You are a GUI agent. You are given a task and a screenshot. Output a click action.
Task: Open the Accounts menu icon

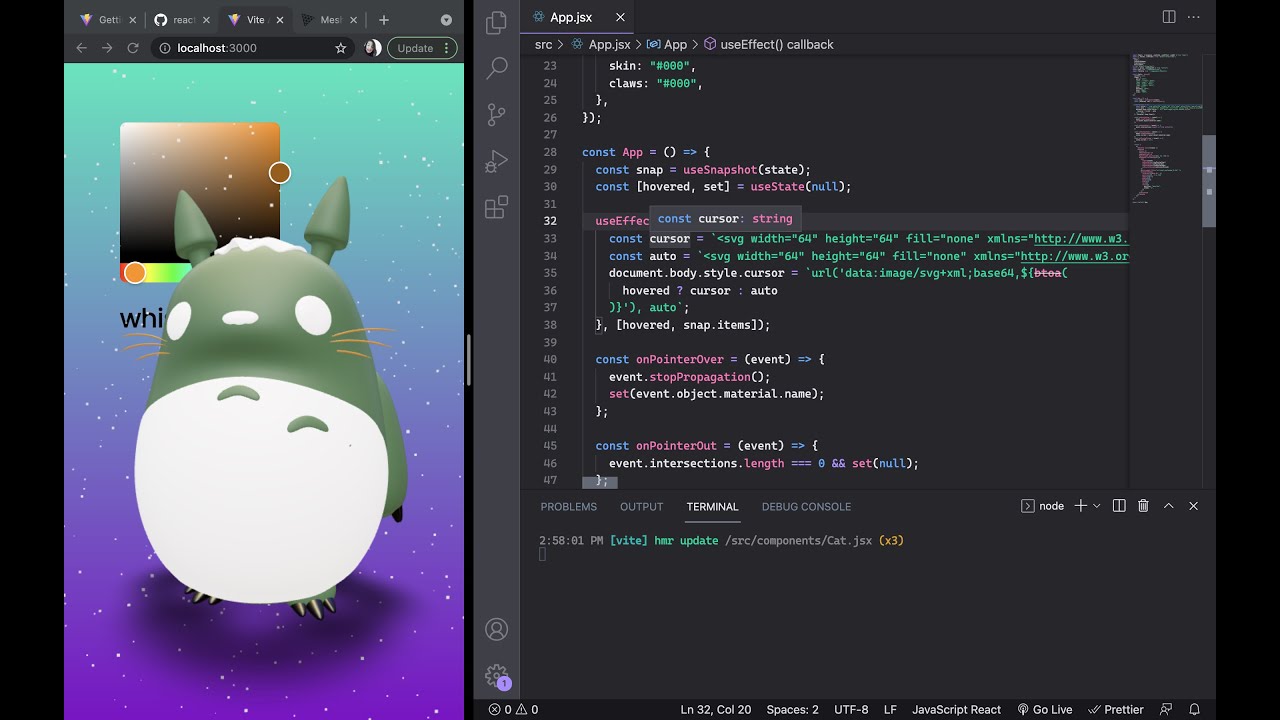pyautogui.click(x=496, y=629)
